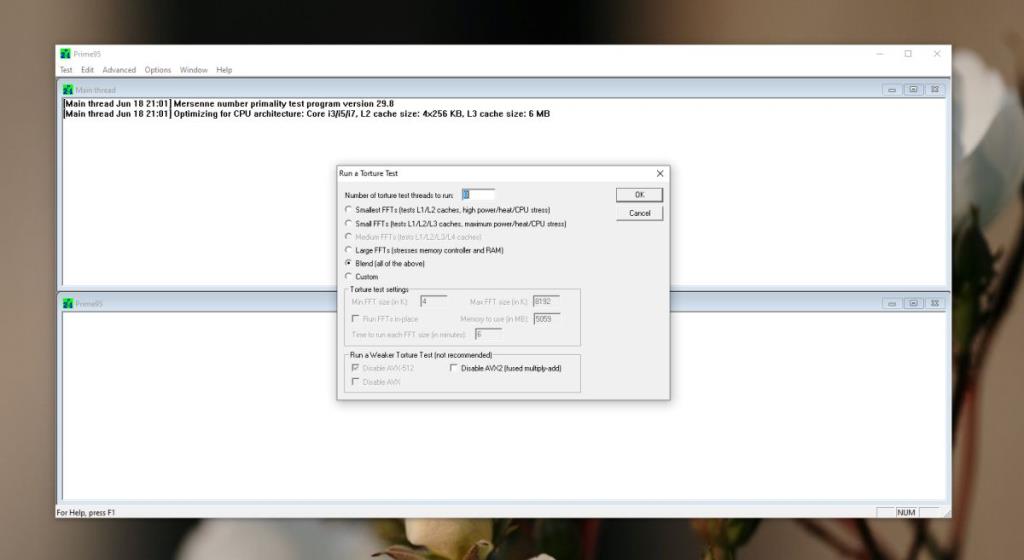The image size is (1024, 560).
Task: Click the Main thread child window icon
Action: point(68,90)
